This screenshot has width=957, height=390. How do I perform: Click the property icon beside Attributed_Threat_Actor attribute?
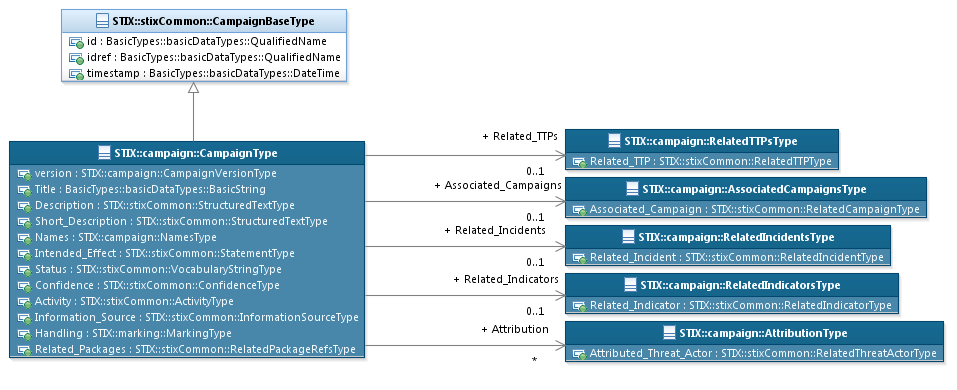point(579,354)
